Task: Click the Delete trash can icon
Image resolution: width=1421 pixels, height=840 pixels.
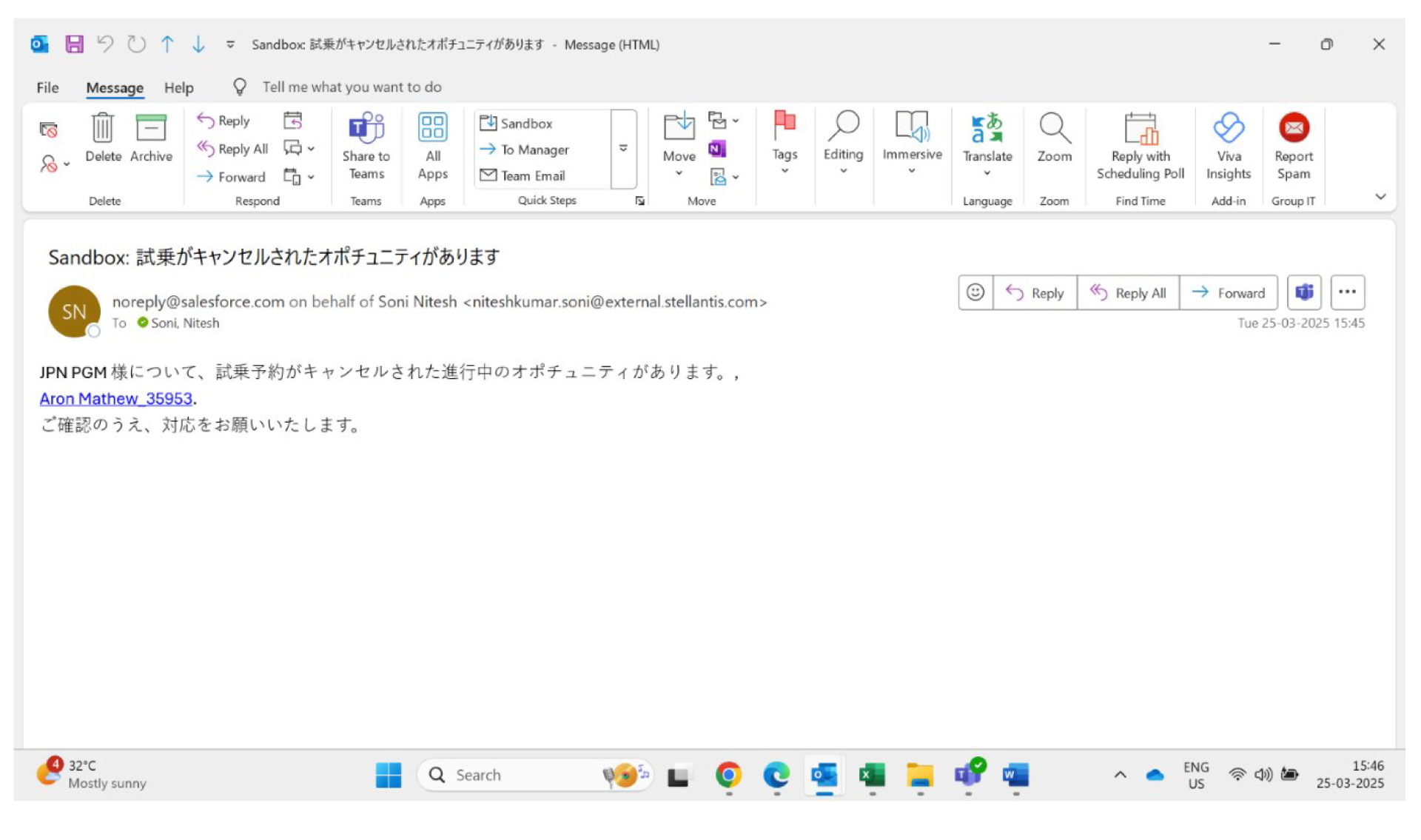Action: pos(102,129)
